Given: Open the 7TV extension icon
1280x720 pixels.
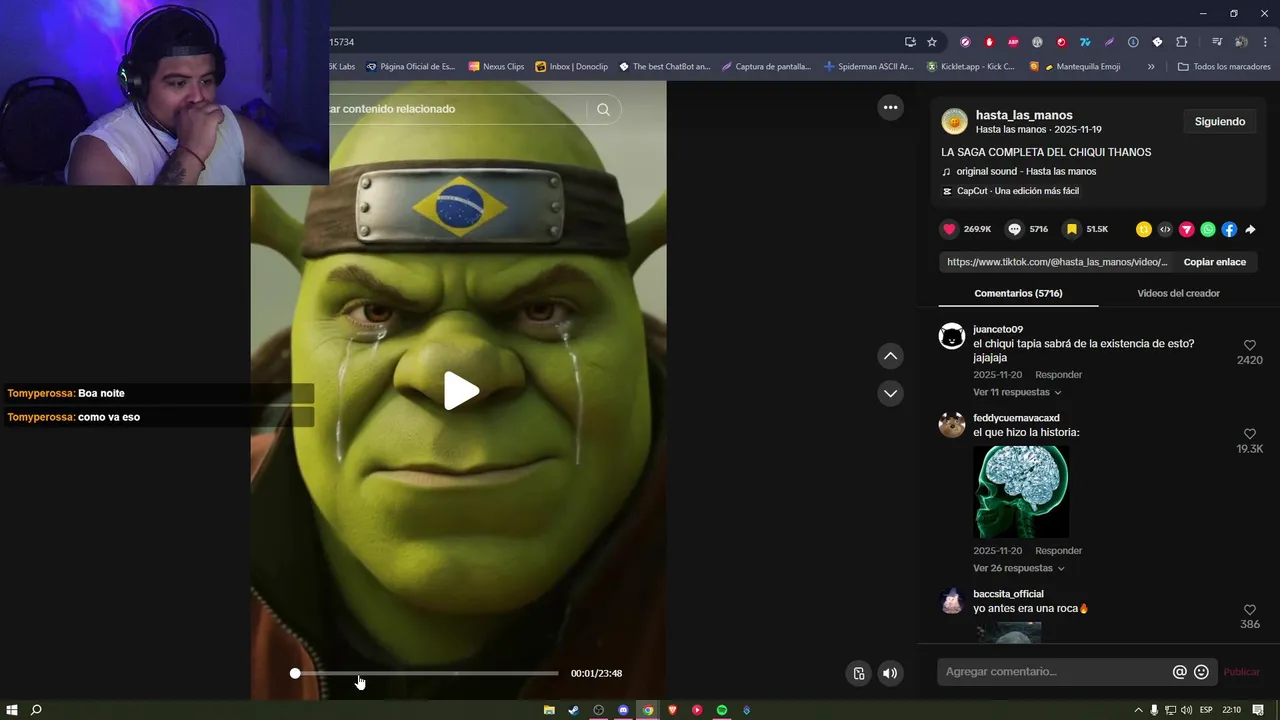Looking at the screenshot, I should (x=1085, y=42).
